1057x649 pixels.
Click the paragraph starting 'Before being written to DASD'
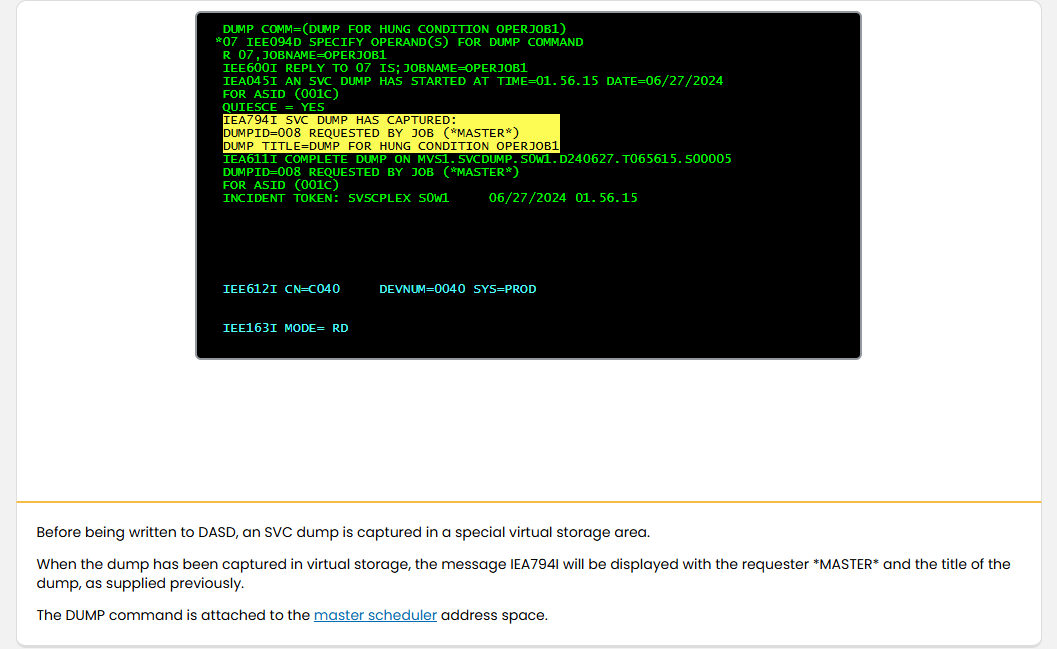[343, 532]
